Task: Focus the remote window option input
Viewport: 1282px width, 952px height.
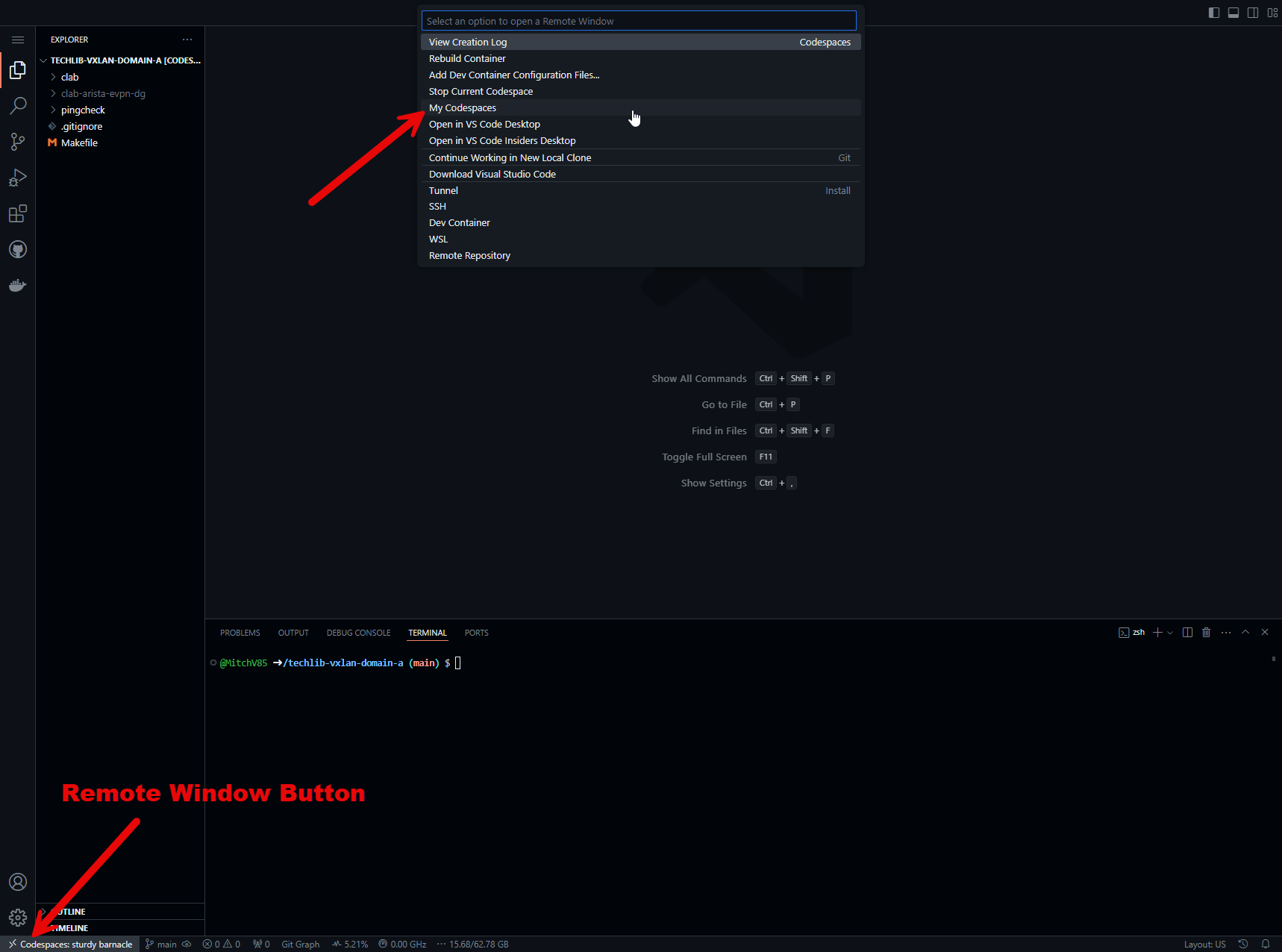Action: (x=639, y=21)
